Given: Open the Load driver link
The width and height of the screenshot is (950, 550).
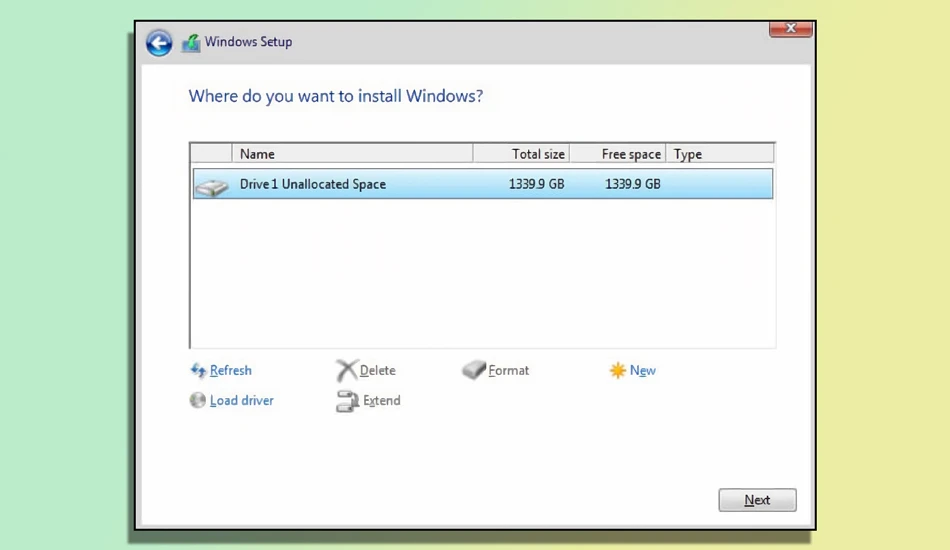Looking at the screenshot, I should (x=242, y=400).
